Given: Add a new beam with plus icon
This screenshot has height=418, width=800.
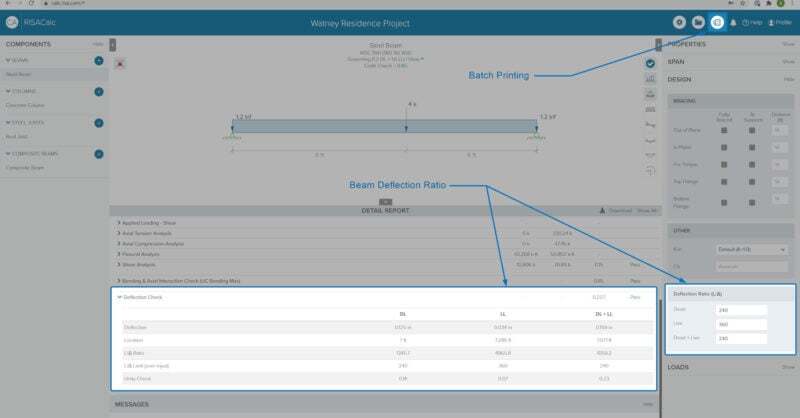Looking at the screenshot, I should (x=99, y=61).
